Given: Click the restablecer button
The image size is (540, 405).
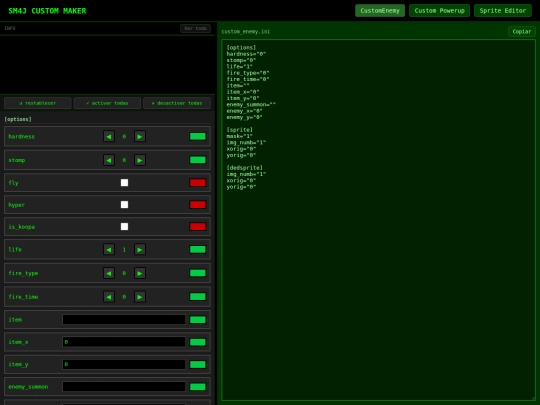Looking at the screenshot, I should [x=38, y=103].
